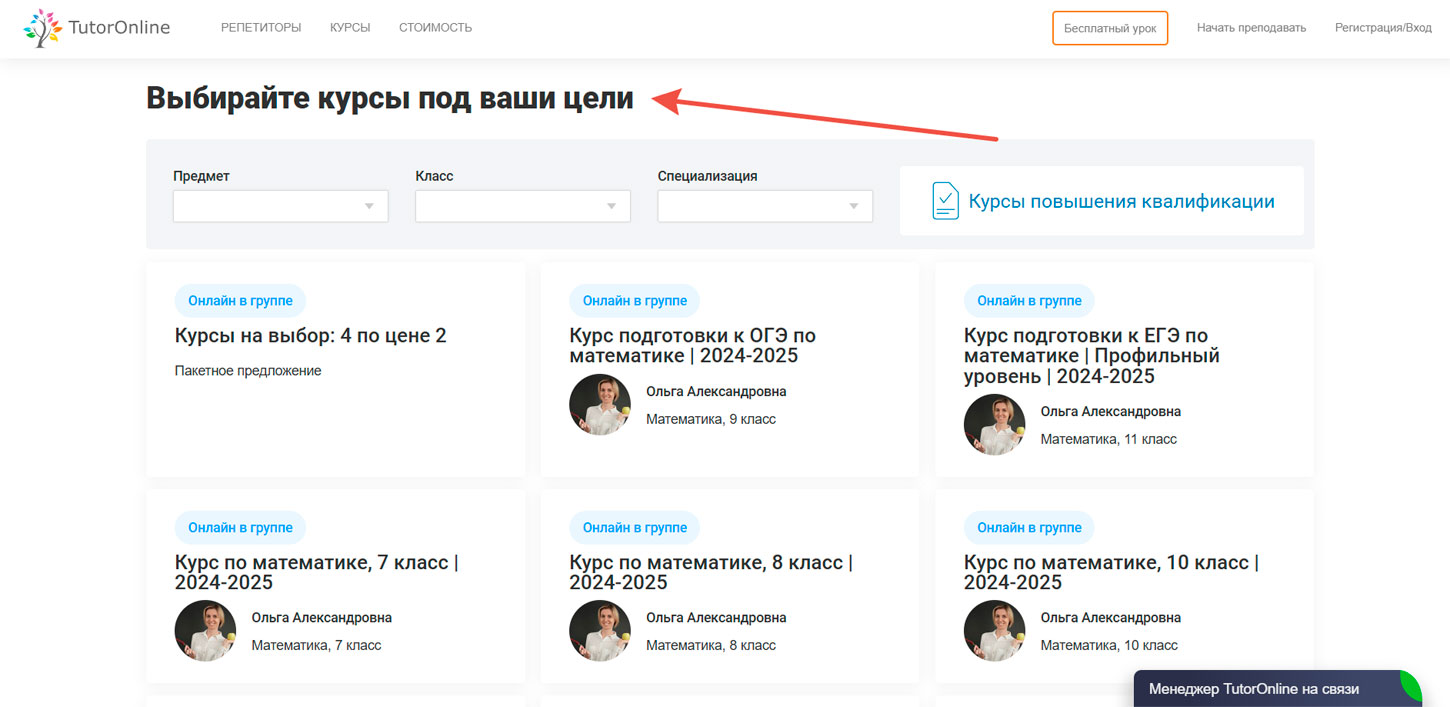Click the Пакетное предложение text
The height and width of the screenshot is (707, 1450).
point(248,371)
